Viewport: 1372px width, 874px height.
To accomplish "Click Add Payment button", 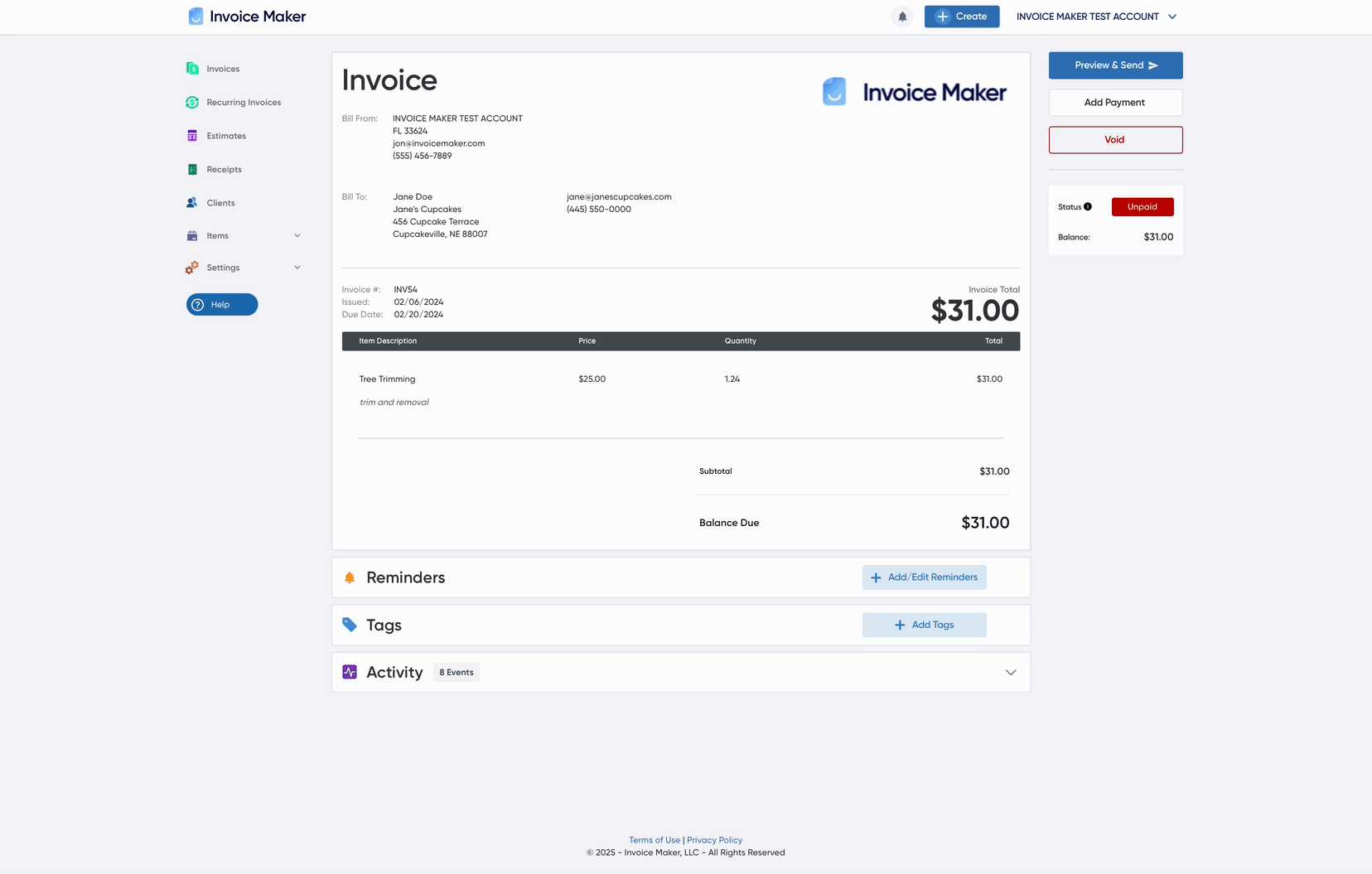I will pyautogui.click(x=1115, y=103).
